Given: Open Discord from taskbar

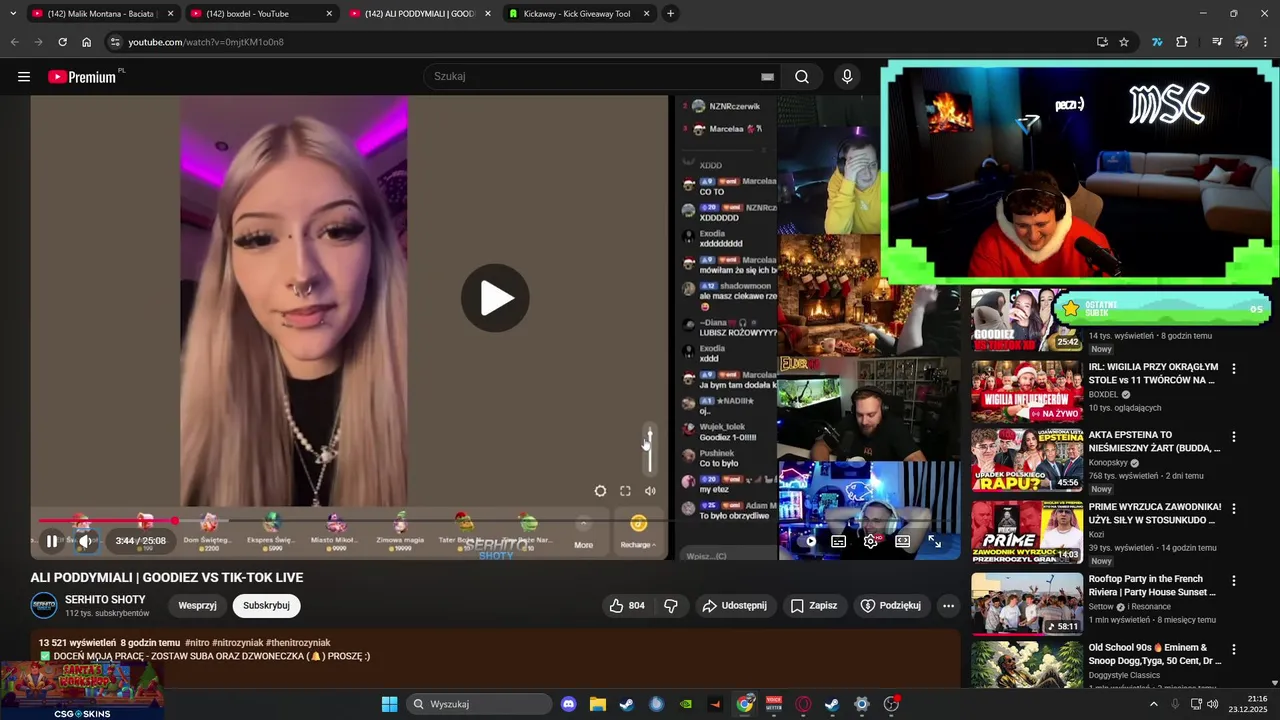Looking at the screenshot, I should (x=568, y=704).
